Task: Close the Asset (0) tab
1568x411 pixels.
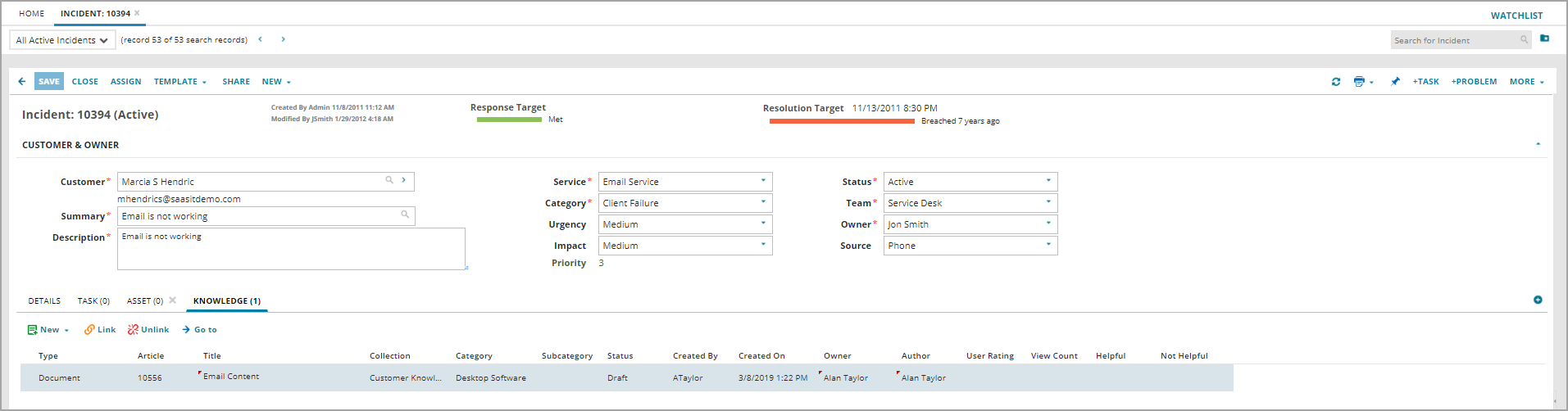Action: [x=173, y=300]
